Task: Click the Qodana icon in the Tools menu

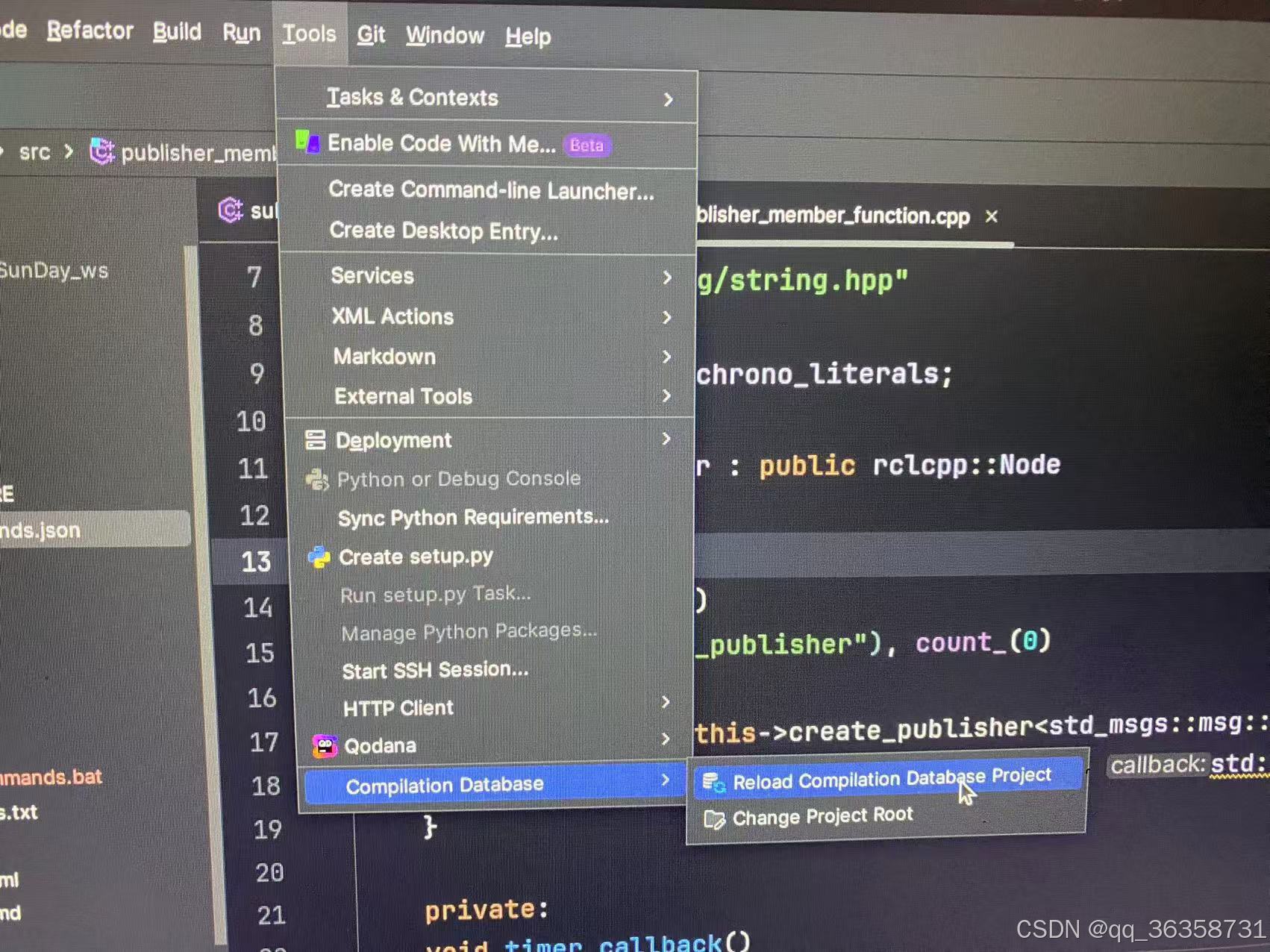Action: (323, 745)
